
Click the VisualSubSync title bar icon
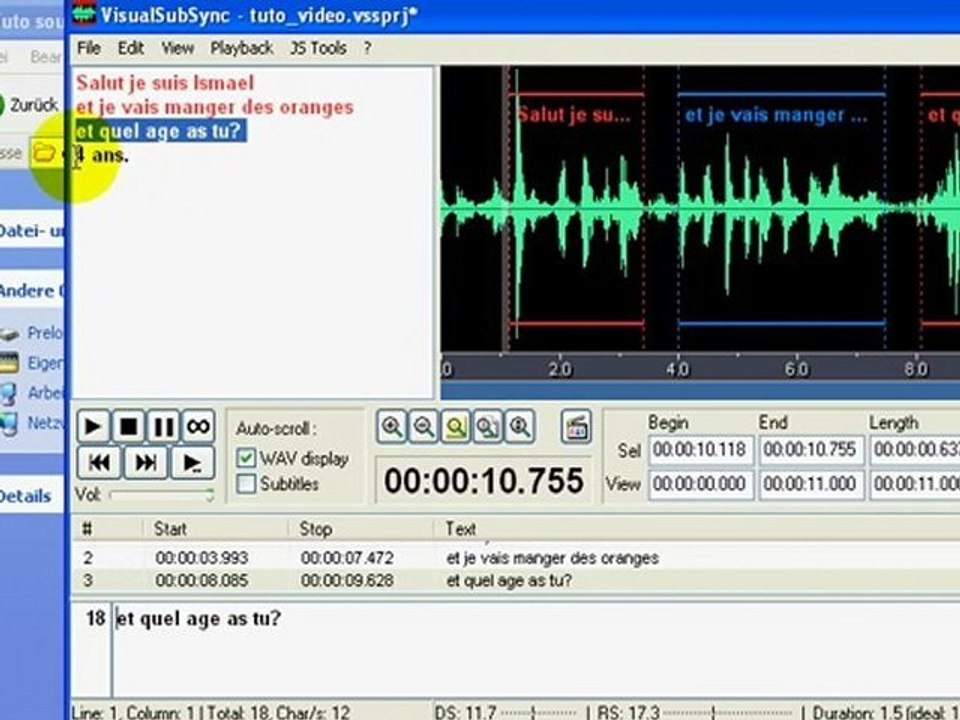pos(84,14)
